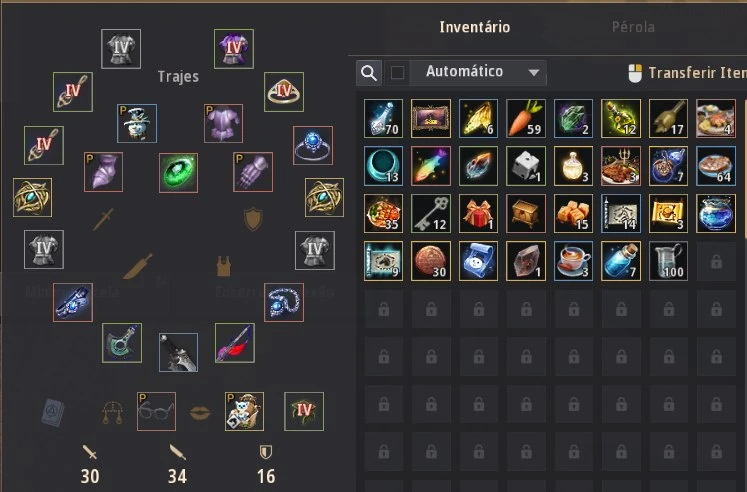The image size is (747, 492).
Task: Select the white dice item
Action: (x=525, y=166)
